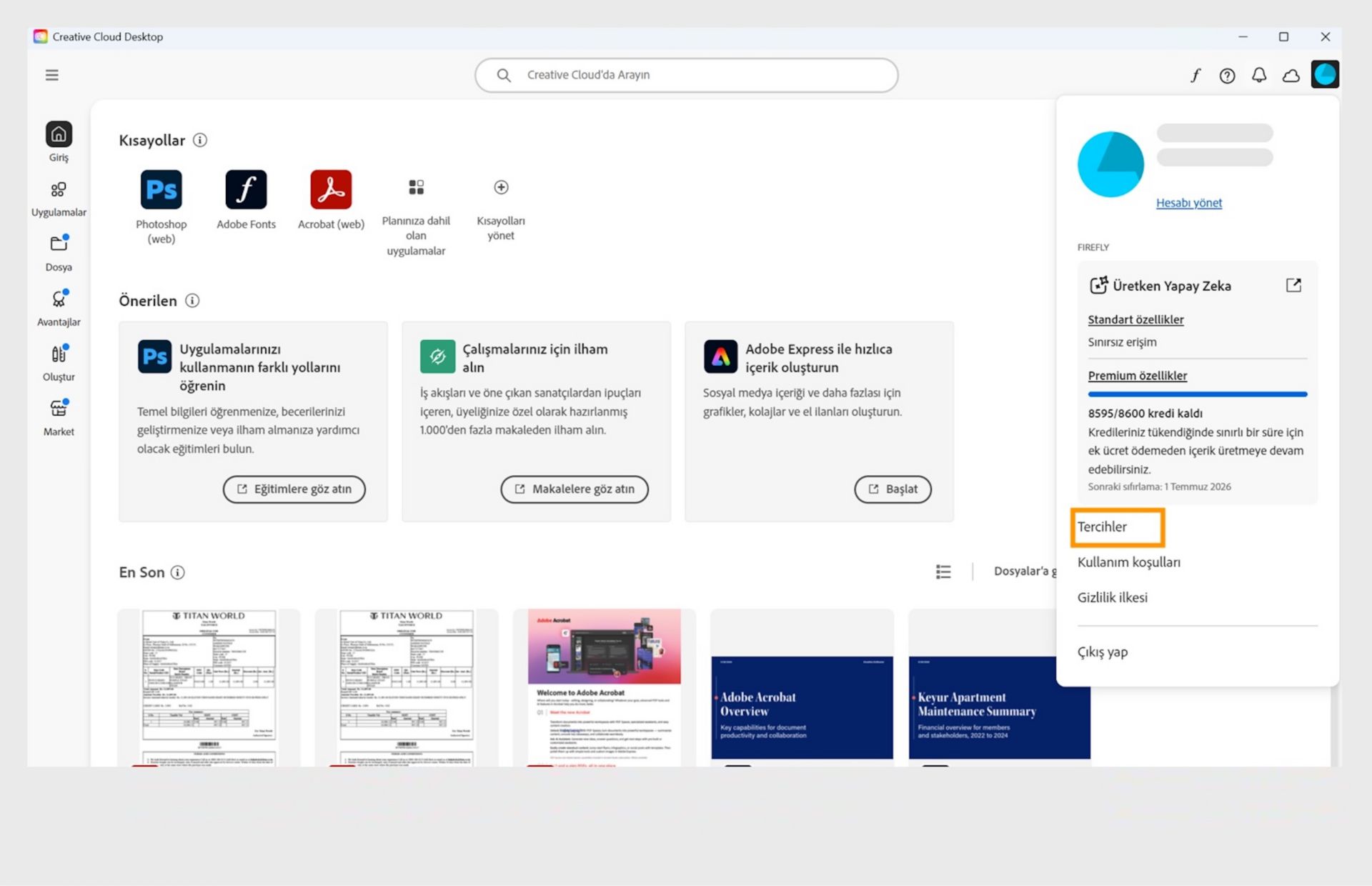Open Dosya in the sidebar
The height and width of the screenshot is (886, 1372).
pyautogui.click(x=59, y=253)
